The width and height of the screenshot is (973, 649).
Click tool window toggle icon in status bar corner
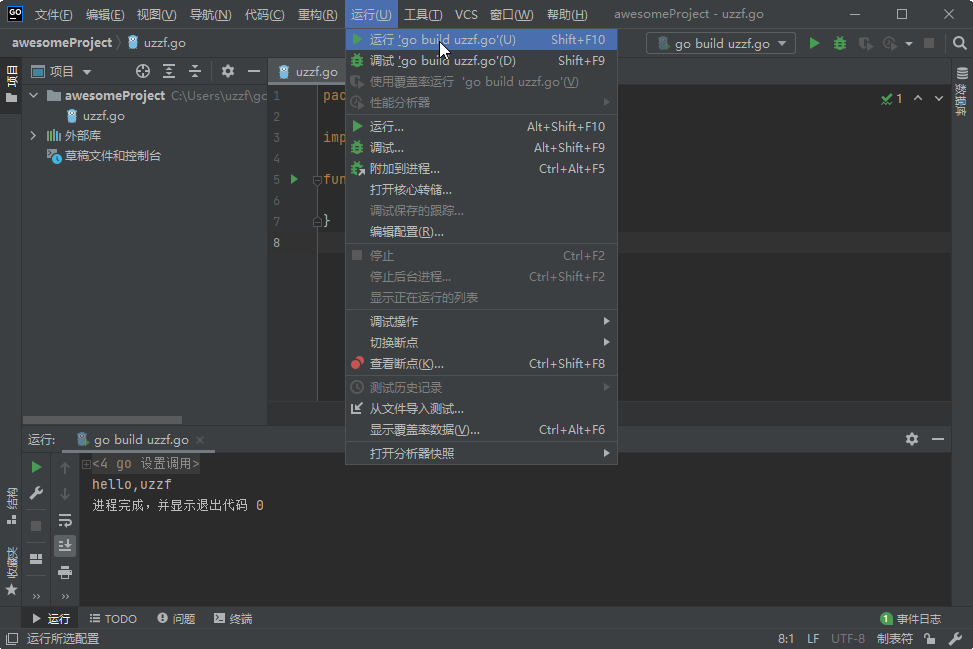[x=11, y=638]
